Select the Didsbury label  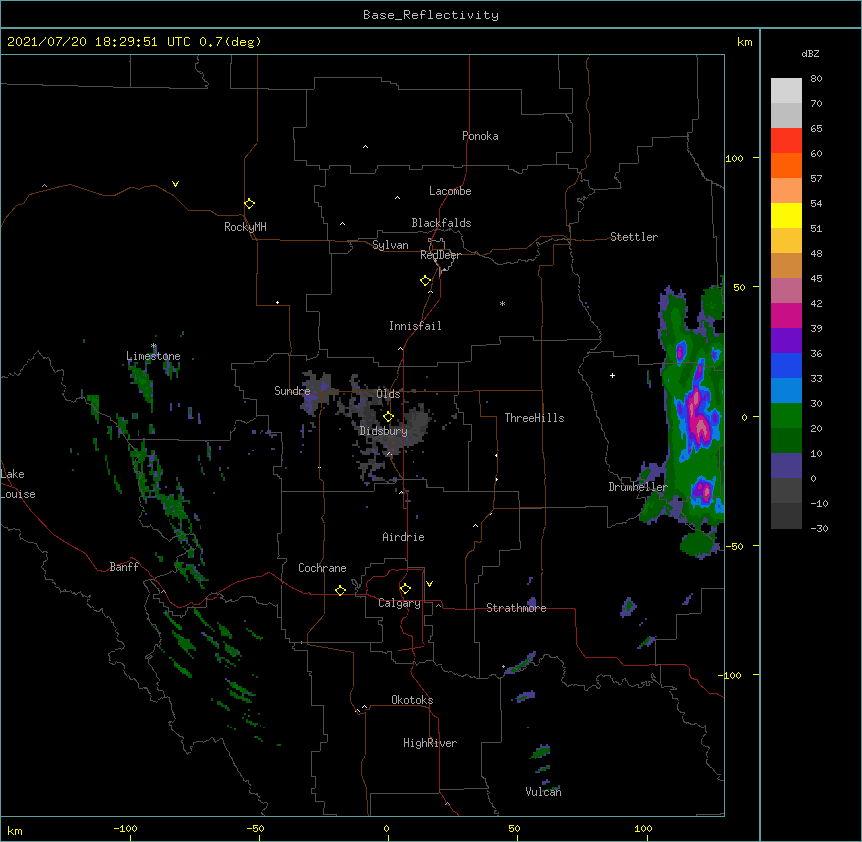[x=384, y=431]
